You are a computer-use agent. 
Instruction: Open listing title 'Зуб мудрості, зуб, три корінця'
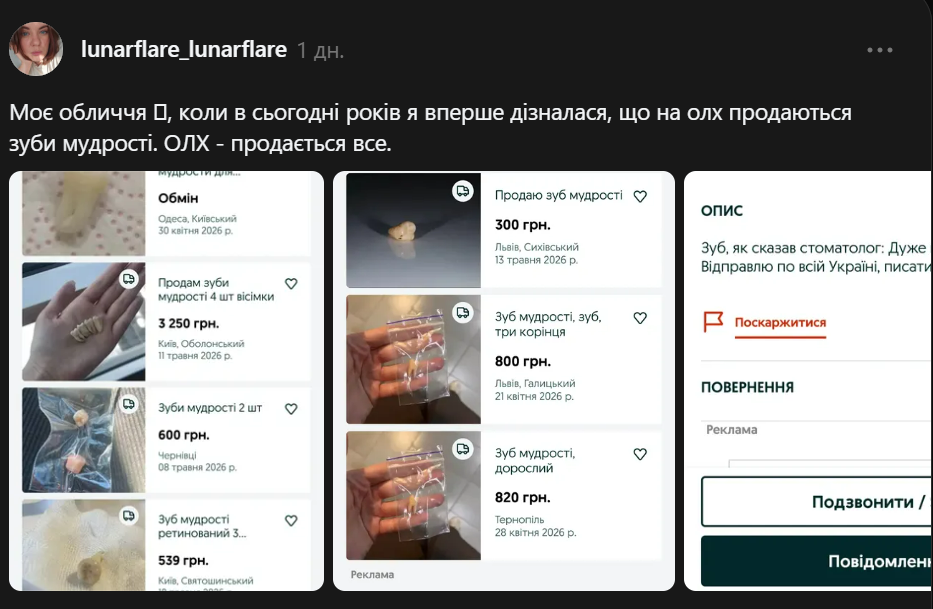[x=548, y=324]
